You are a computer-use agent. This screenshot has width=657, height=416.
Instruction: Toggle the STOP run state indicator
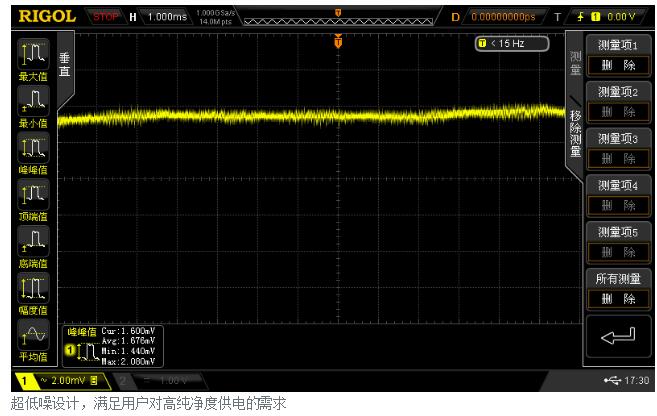(x=105, y=16)
